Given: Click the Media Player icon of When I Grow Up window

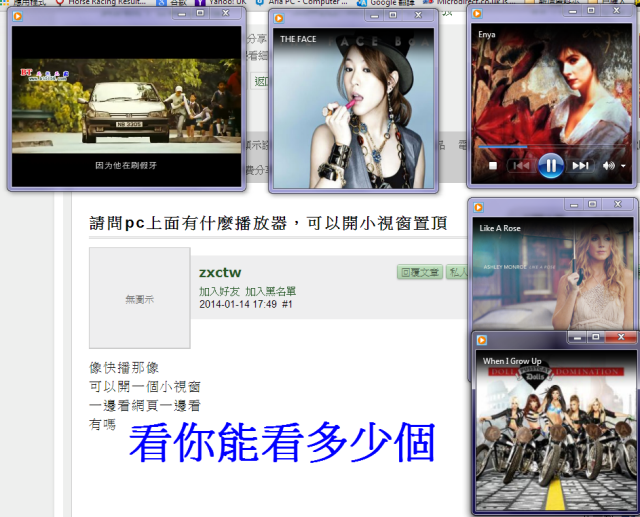Looking at the screenshot, I should coord(482,340).
